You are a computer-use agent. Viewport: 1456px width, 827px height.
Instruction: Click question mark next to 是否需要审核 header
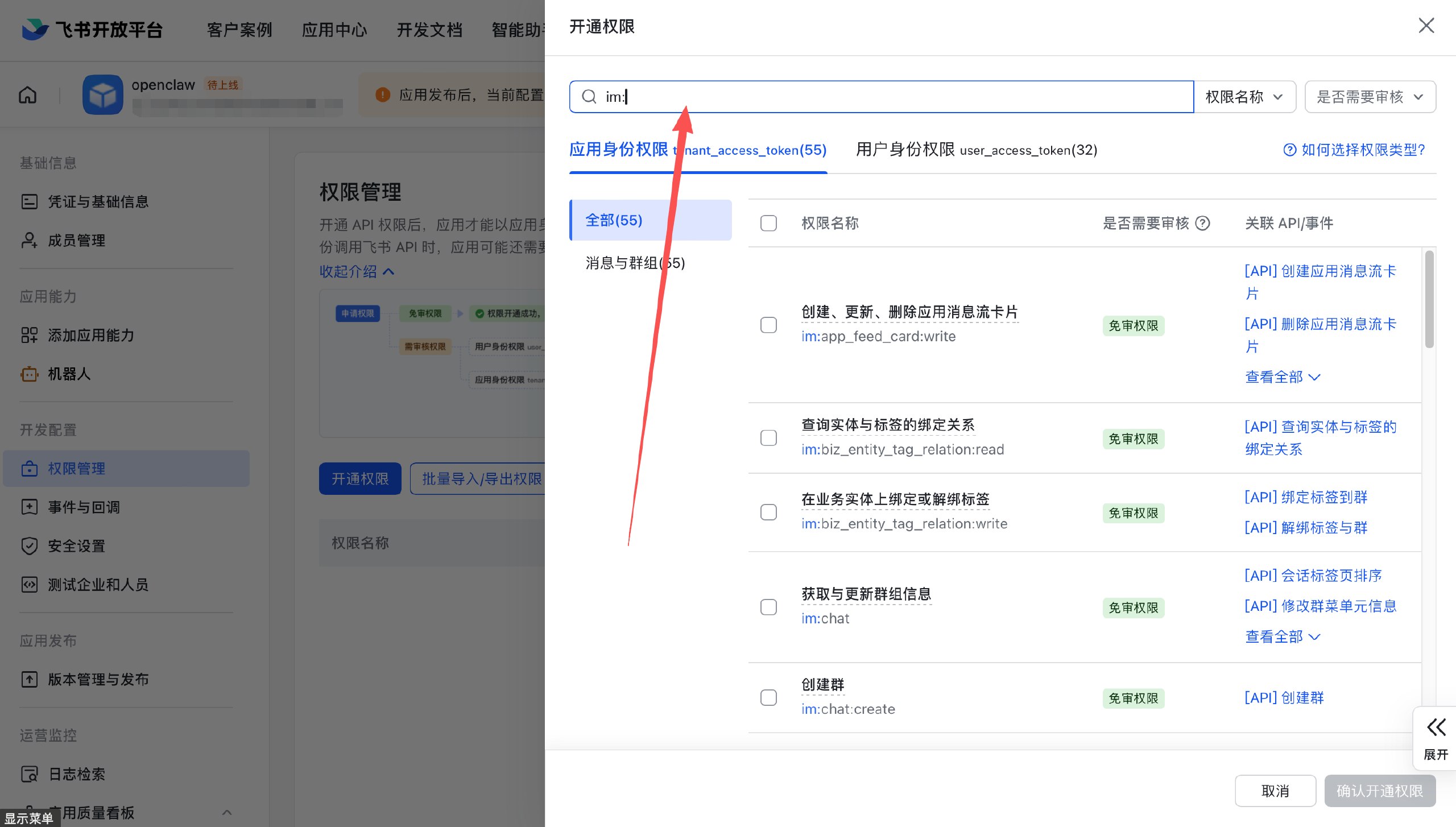click(1202, 223)
